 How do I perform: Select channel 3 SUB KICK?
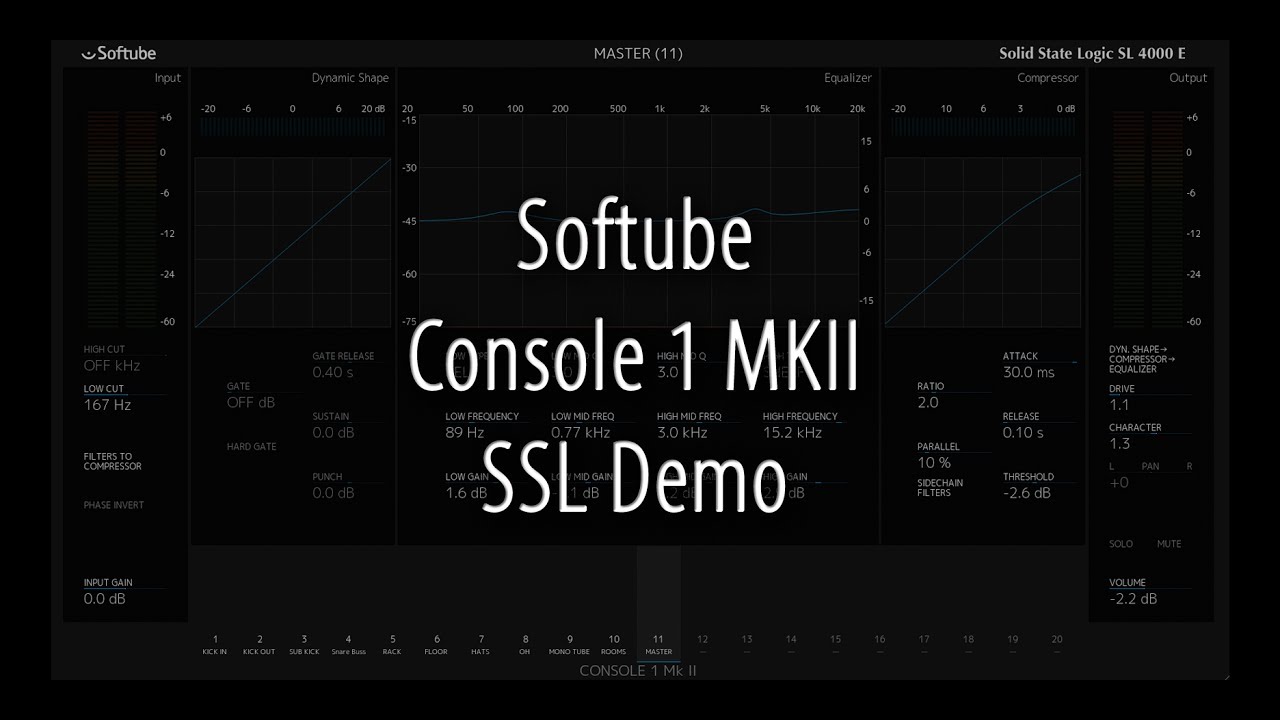pyautogui.click(x=304, y=645)
